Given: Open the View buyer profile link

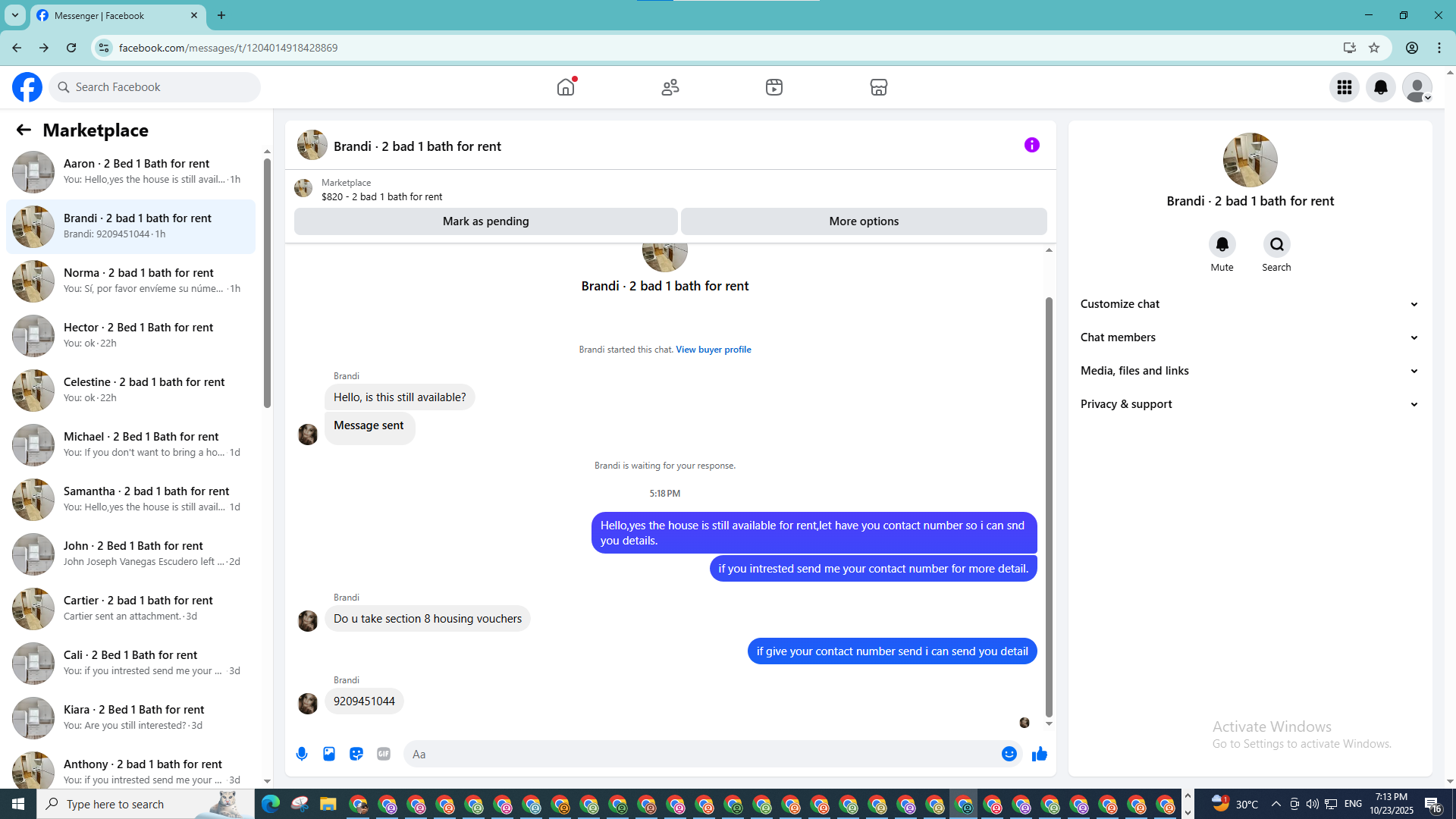Looking at the screenshot, I should [x=713, y=350].
